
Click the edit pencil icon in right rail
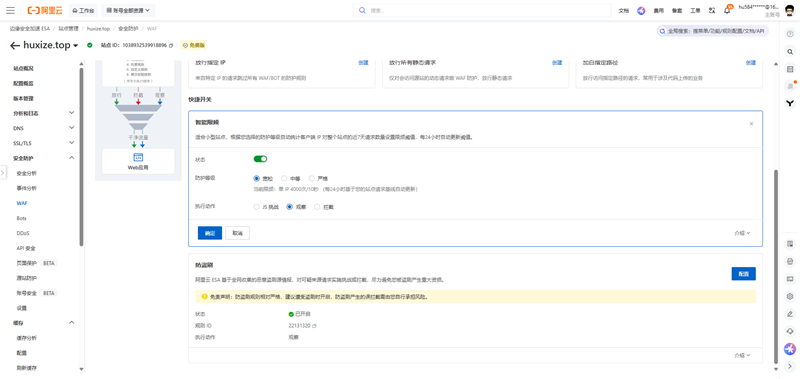(790, 314)
